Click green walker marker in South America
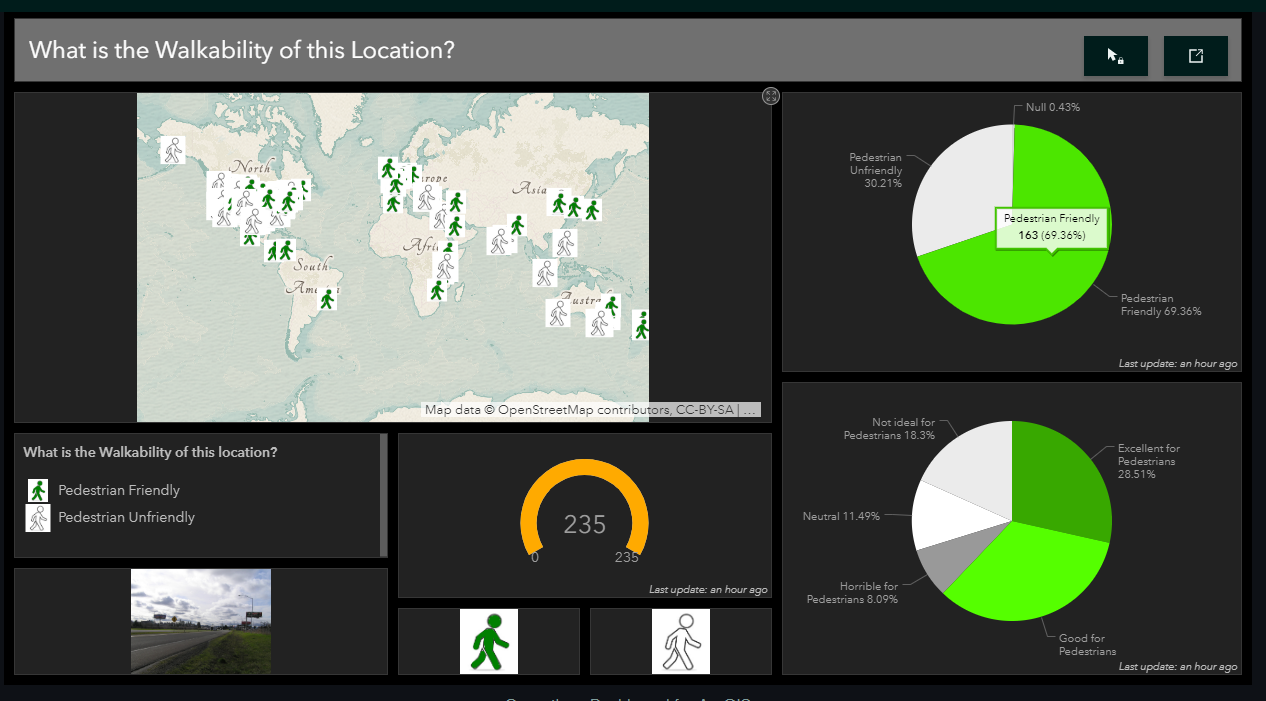Image resolution: width=1266 pixels, height=701 pixels. click(327, 298)
